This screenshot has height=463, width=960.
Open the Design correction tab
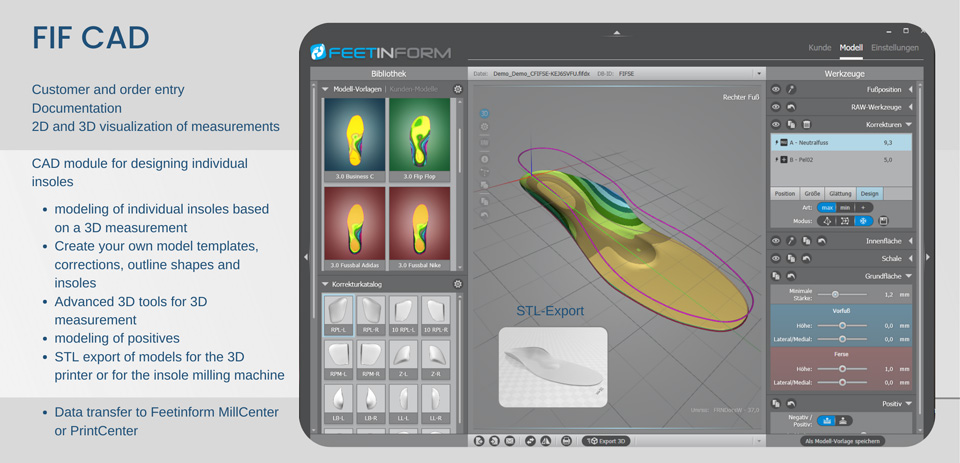[869, 194]
